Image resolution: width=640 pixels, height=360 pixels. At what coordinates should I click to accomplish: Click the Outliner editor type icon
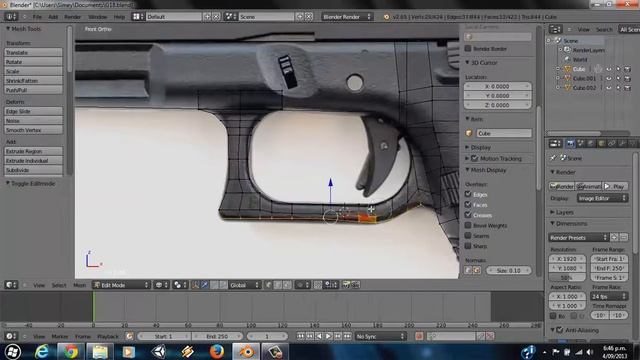point(555,29)
